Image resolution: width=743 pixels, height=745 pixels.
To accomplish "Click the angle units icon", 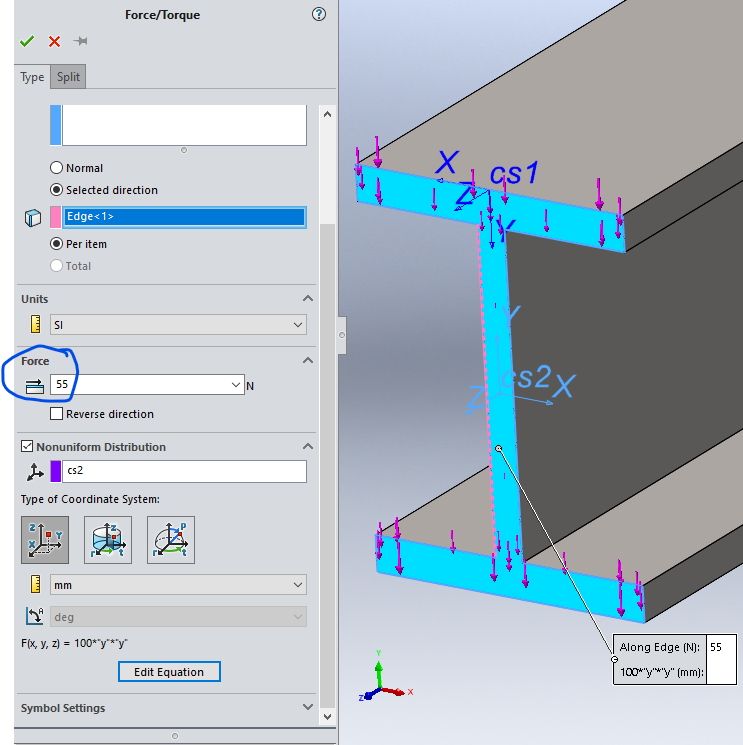I will (35, 616).
